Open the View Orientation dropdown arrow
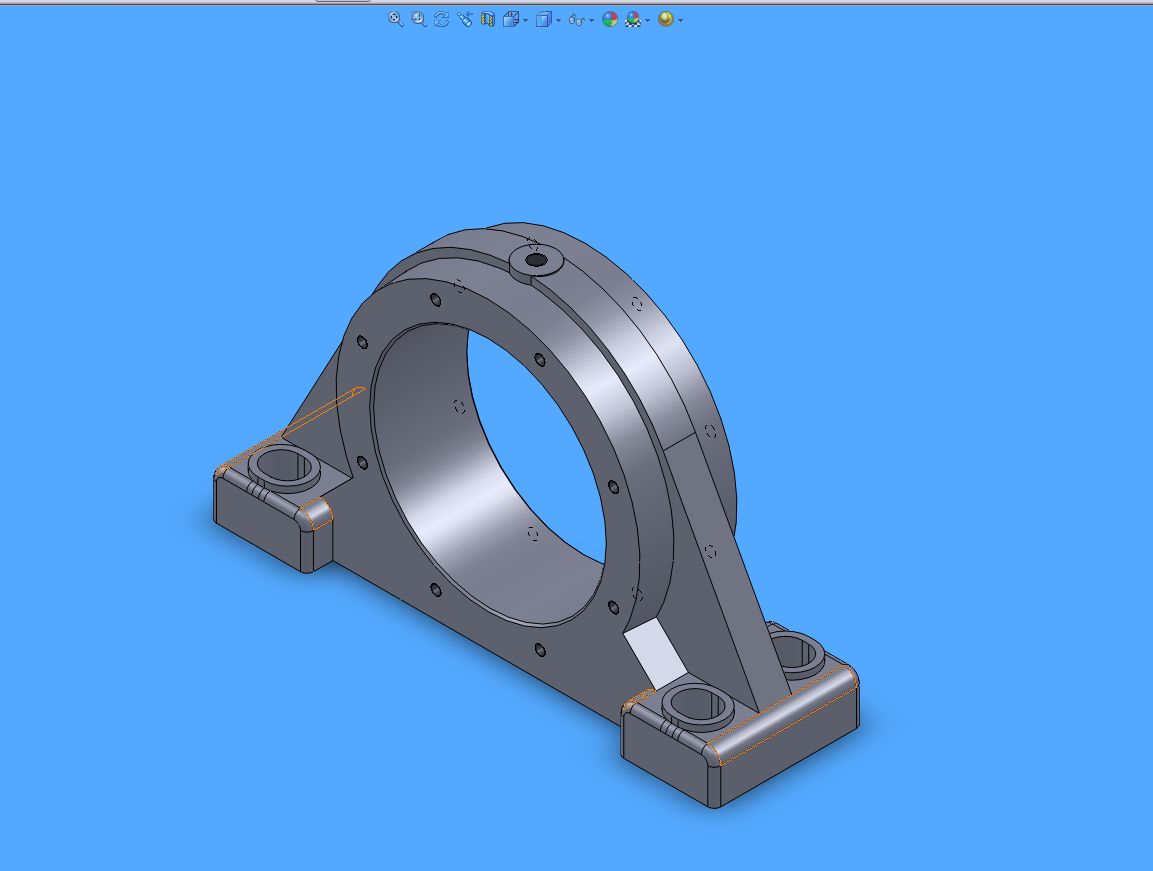The width and height of the screenshot is (1153, 871). [525, 21]
